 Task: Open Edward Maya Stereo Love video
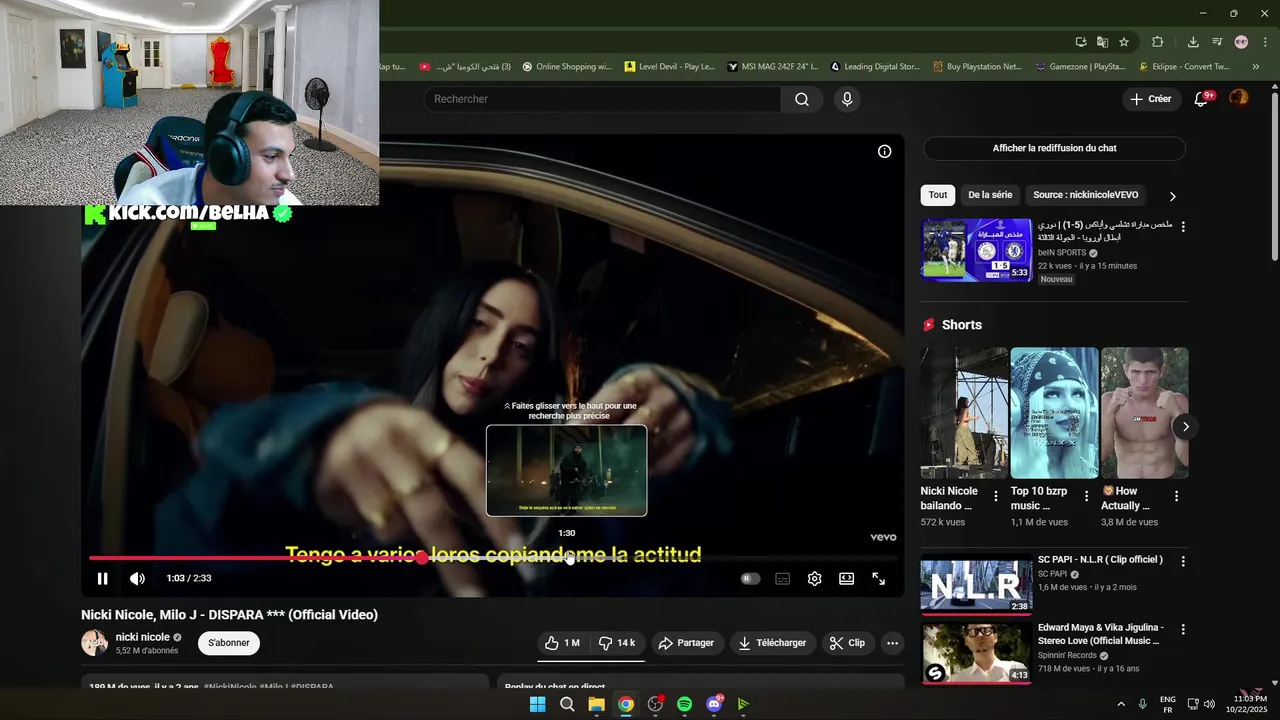point(976,653)
